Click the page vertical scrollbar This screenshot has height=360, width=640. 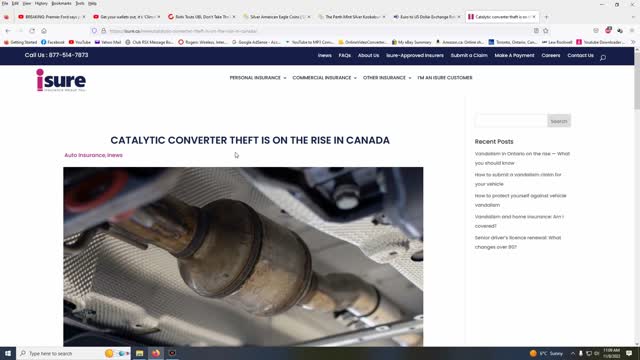point(637,196)
